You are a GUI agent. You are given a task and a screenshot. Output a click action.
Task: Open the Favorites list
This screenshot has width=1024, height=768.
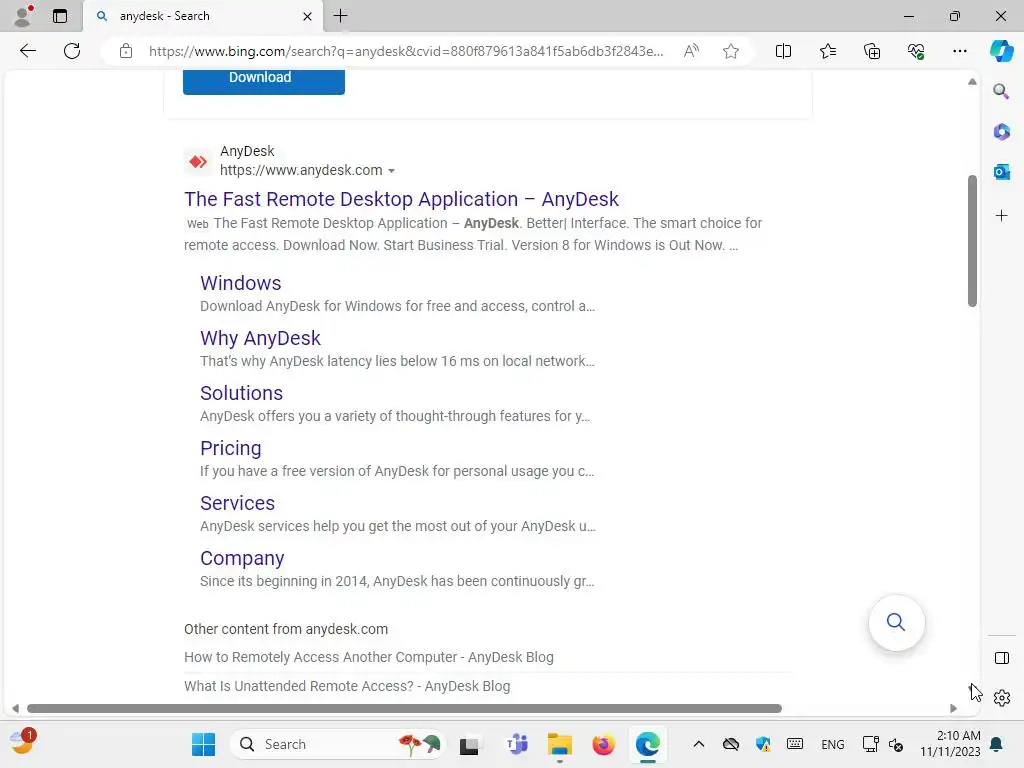827,51
